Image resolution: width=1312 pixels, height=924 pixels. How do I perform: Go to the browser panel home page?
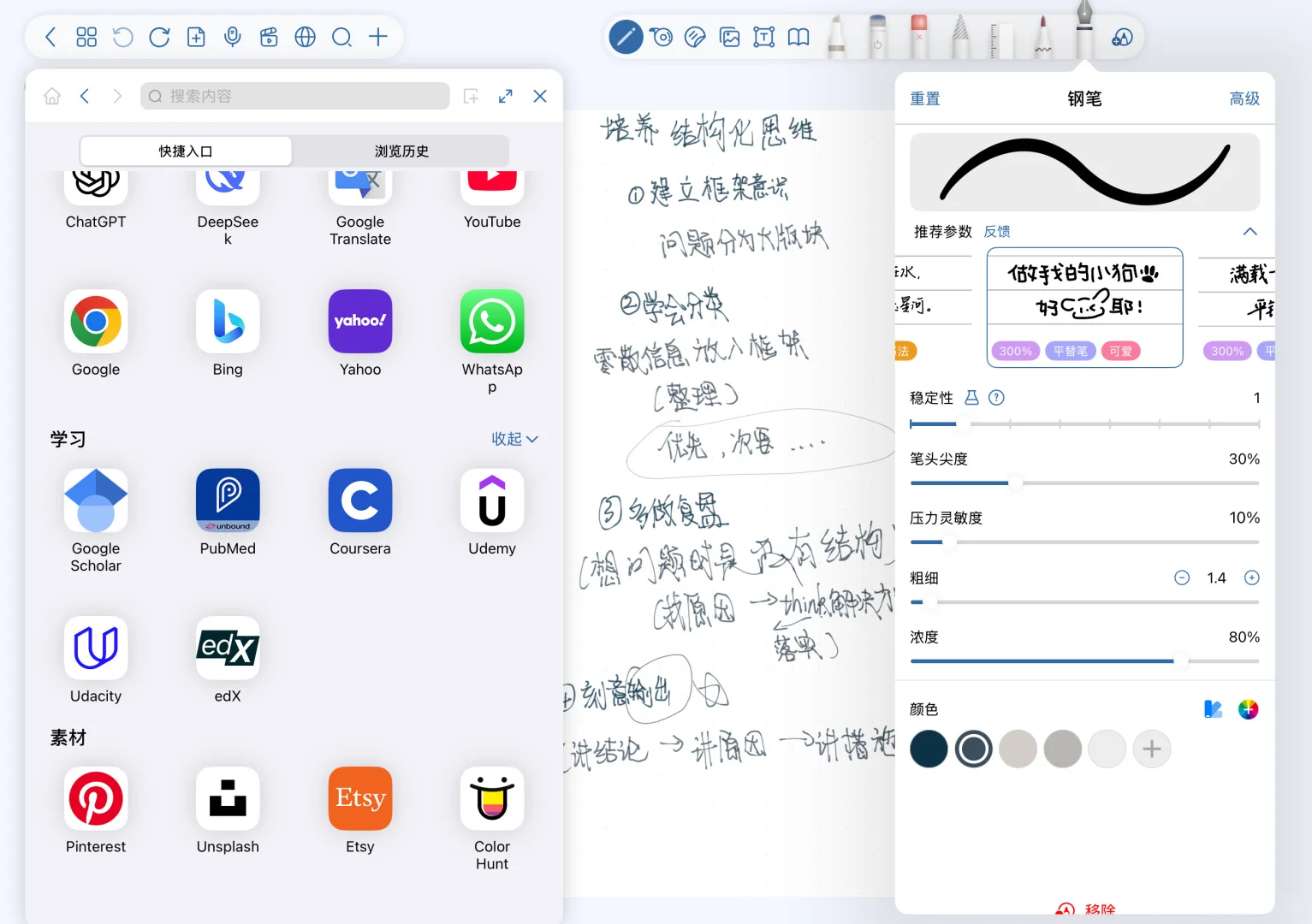pos(52,96)
